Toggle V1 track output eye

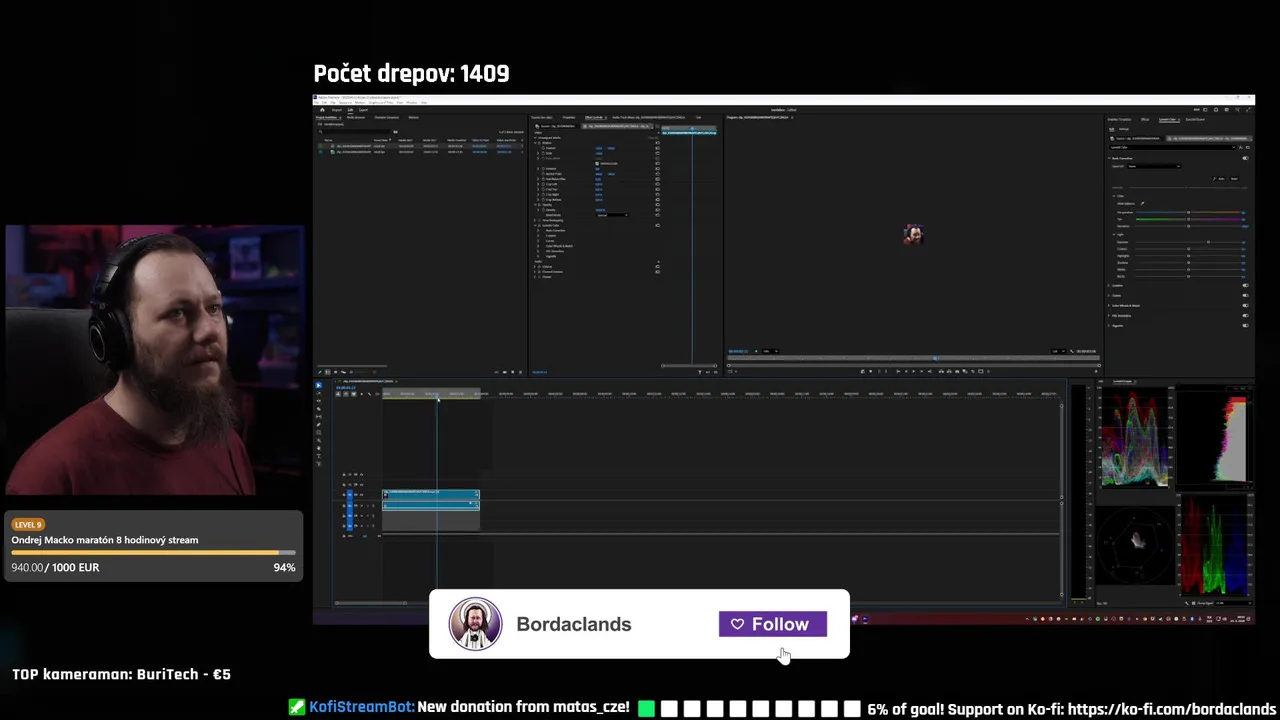click(x=361, y=495)
